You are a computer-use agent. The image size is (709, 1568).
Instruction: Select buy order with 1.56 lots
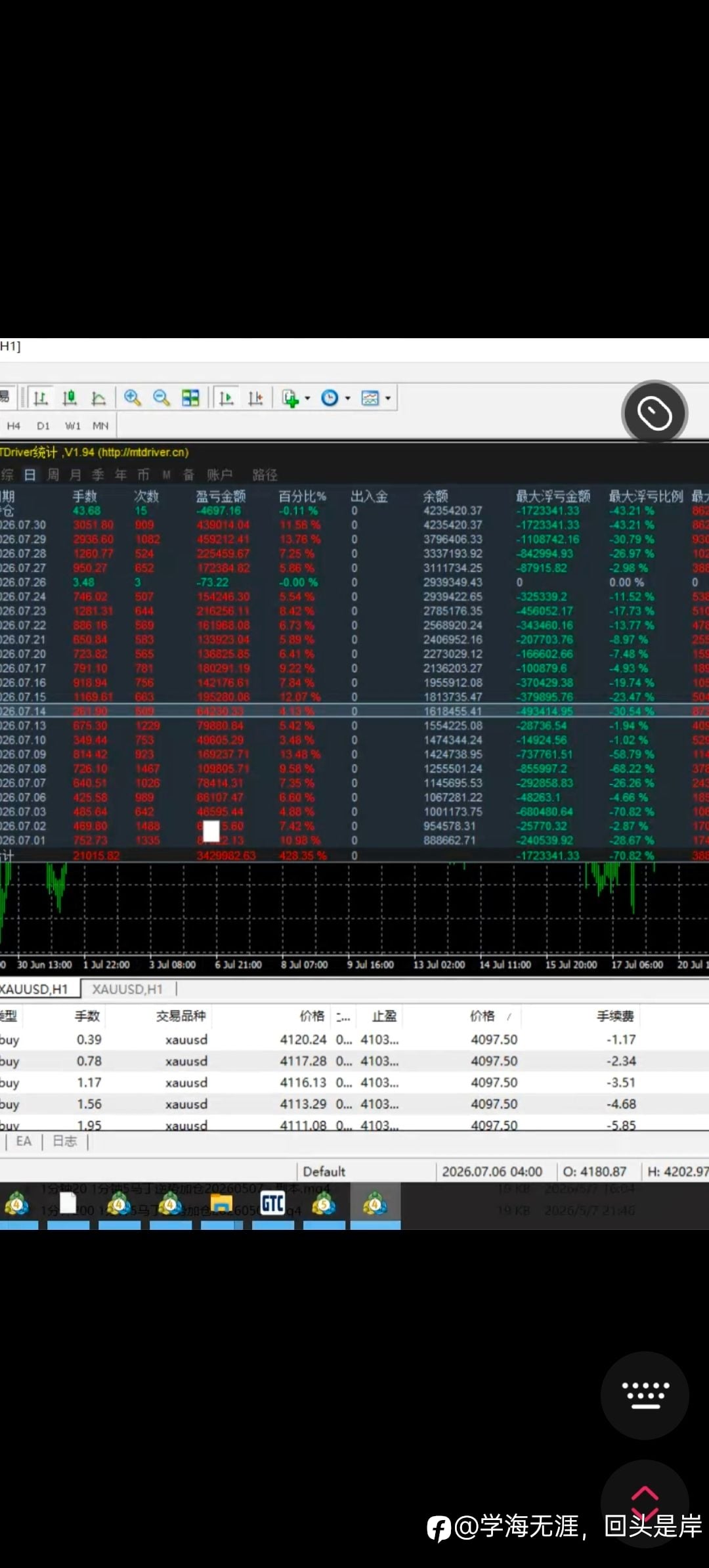[354, 1104]
